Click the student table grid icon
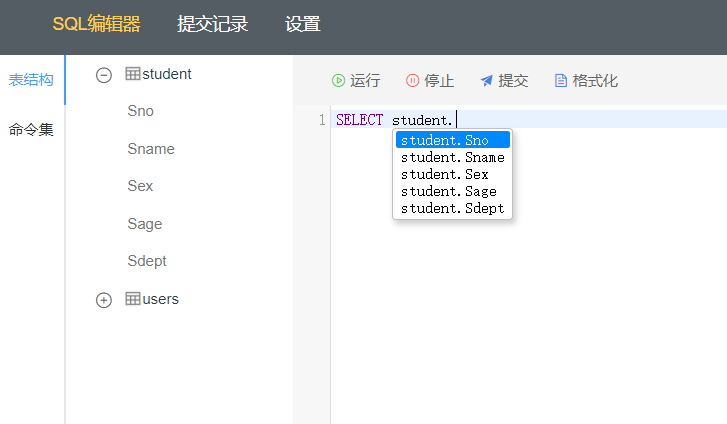Image resolution: width=727 pixels, height=424 pixels. click(x=133, y=74)
